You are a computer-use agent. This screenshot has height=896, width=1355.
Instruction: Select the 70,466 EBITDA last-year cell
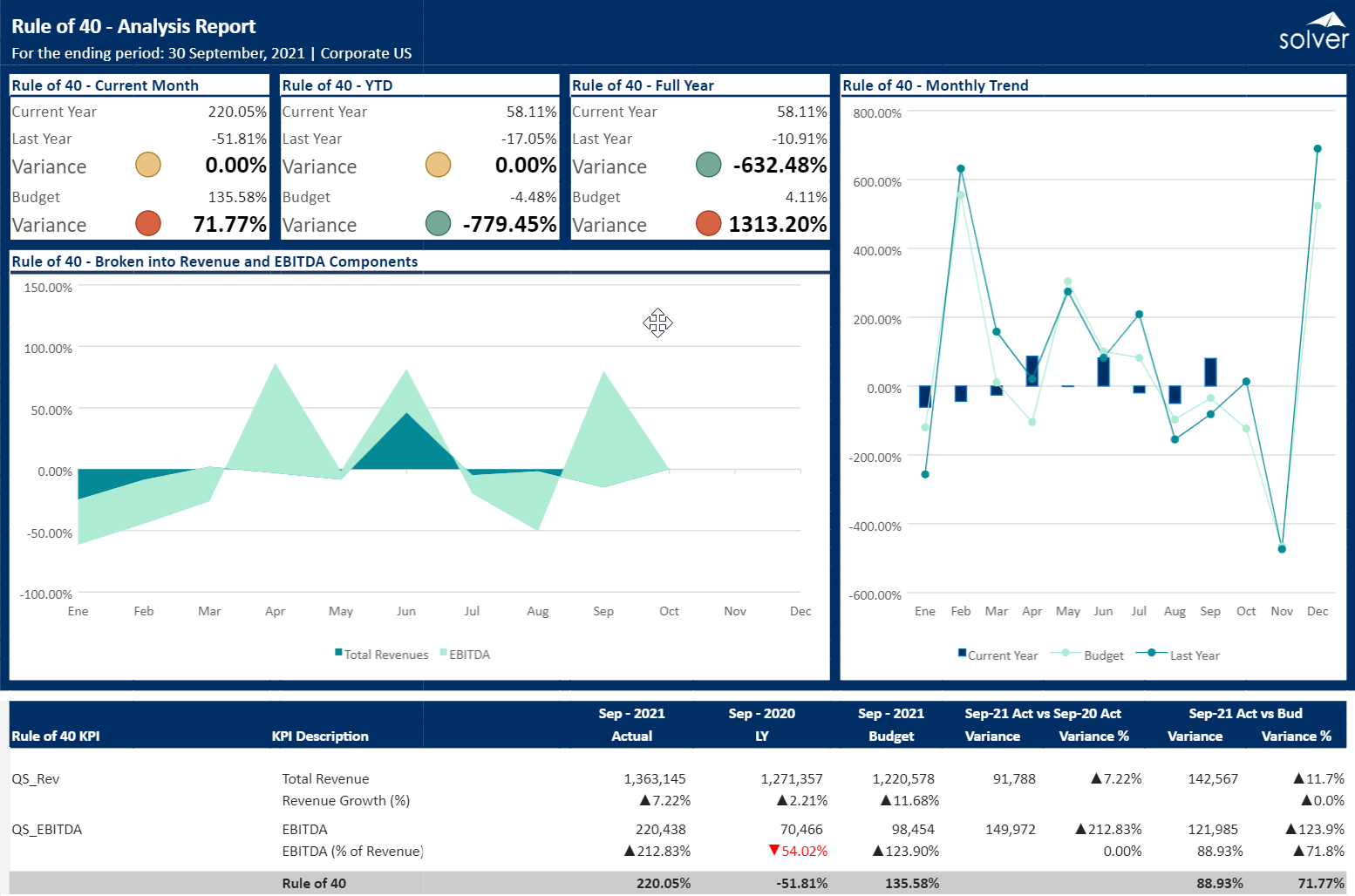pos(801,830)
